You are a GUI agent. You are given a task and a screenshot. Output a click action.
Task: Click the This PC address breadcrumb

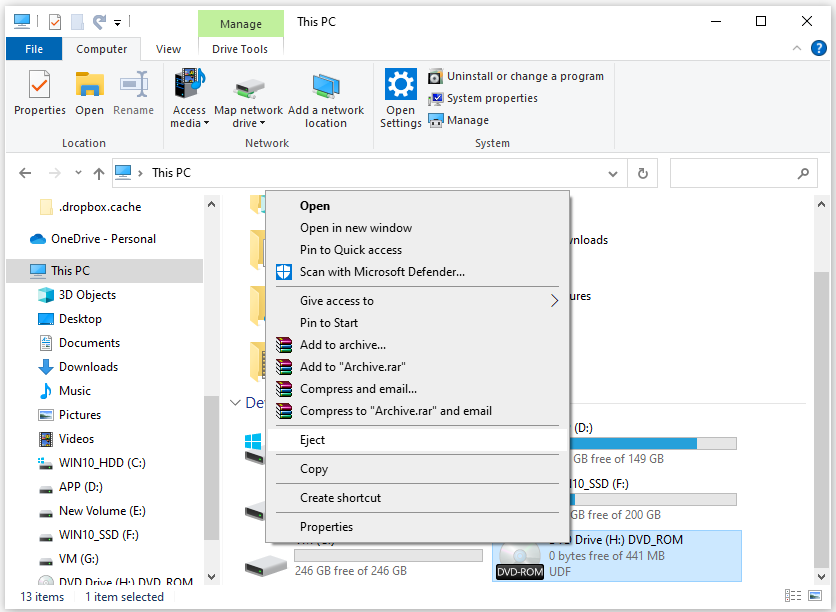[x=171, y=173]
